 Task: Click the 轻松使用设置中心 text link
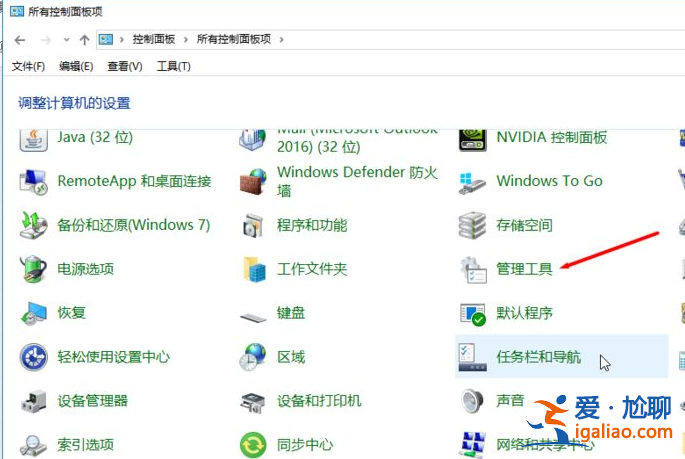114,357
